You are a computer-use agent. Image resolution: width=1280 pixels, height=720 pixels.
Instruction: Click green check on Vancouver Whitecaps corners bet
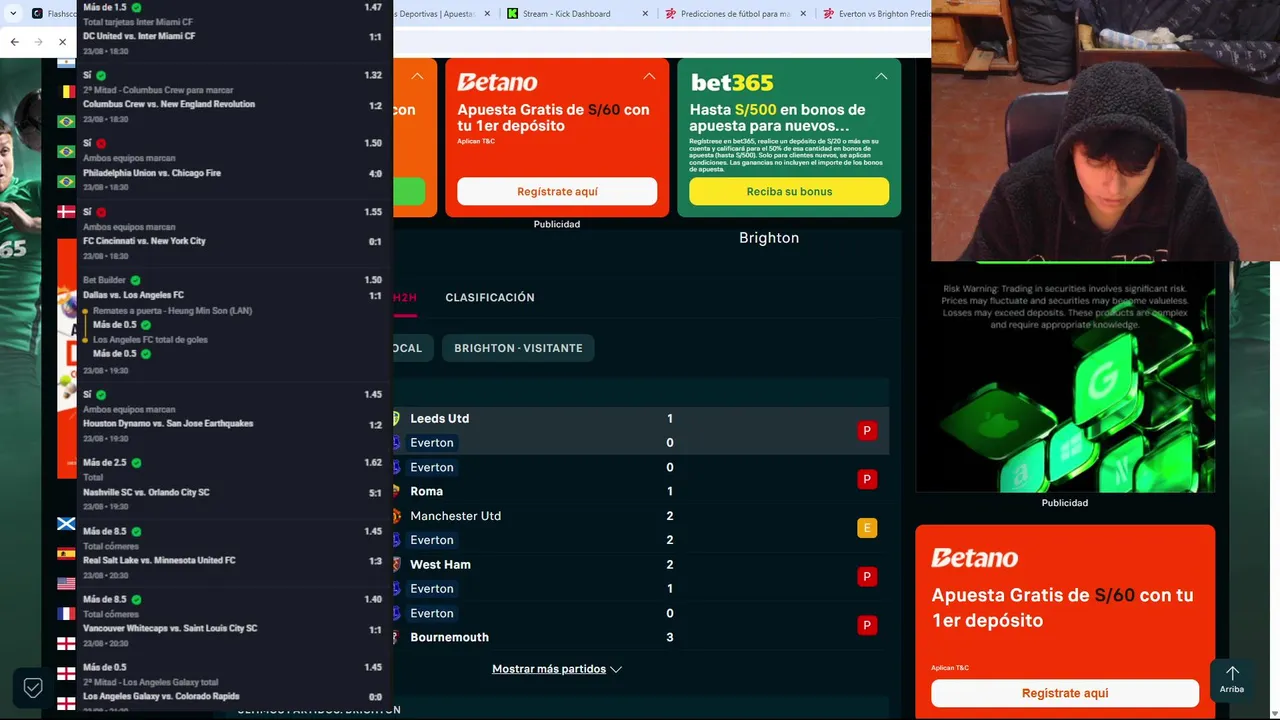pos(136,599)
